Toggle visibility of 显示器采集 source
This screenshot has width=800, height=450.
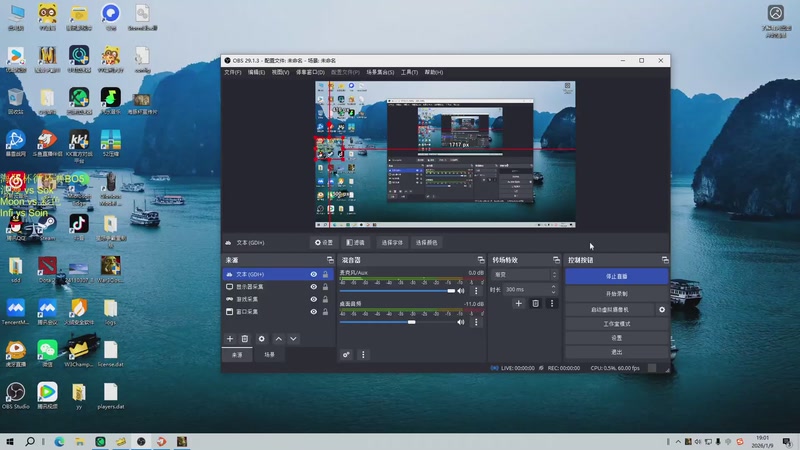pos(313,287)
